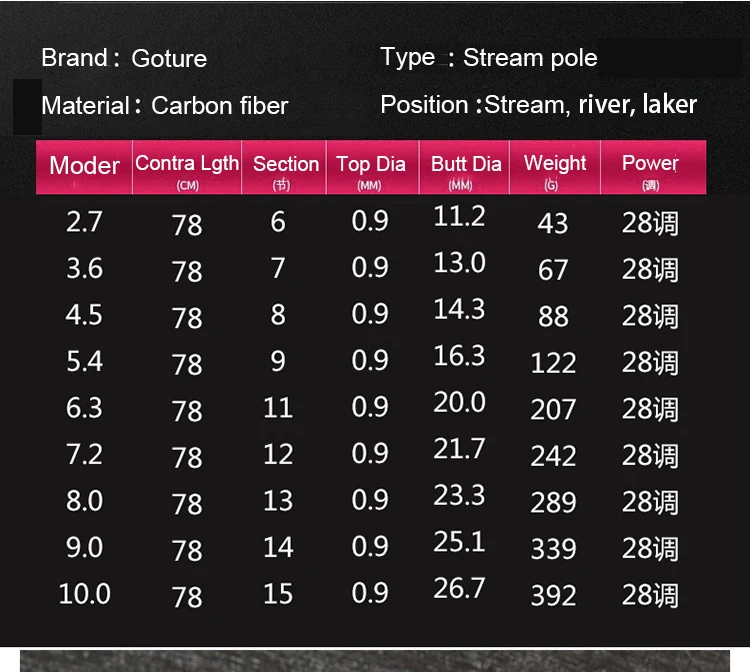Select butt diameter value 20.0
750x672 pixels.
(x=459, y=402)
